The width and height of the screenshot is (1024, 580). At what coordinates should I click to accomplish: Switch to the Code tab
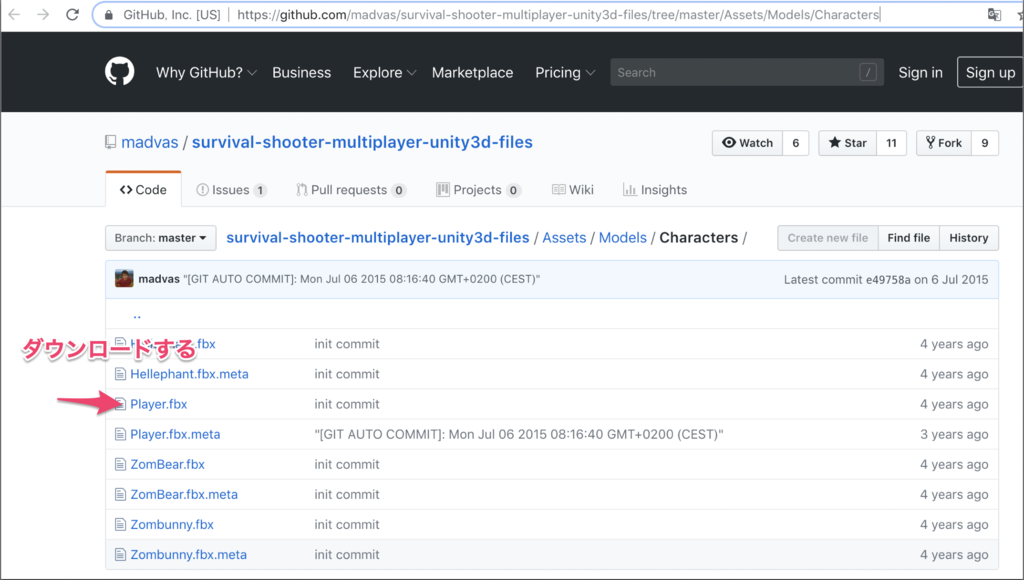pyautogui.click(x=143, y=189)
